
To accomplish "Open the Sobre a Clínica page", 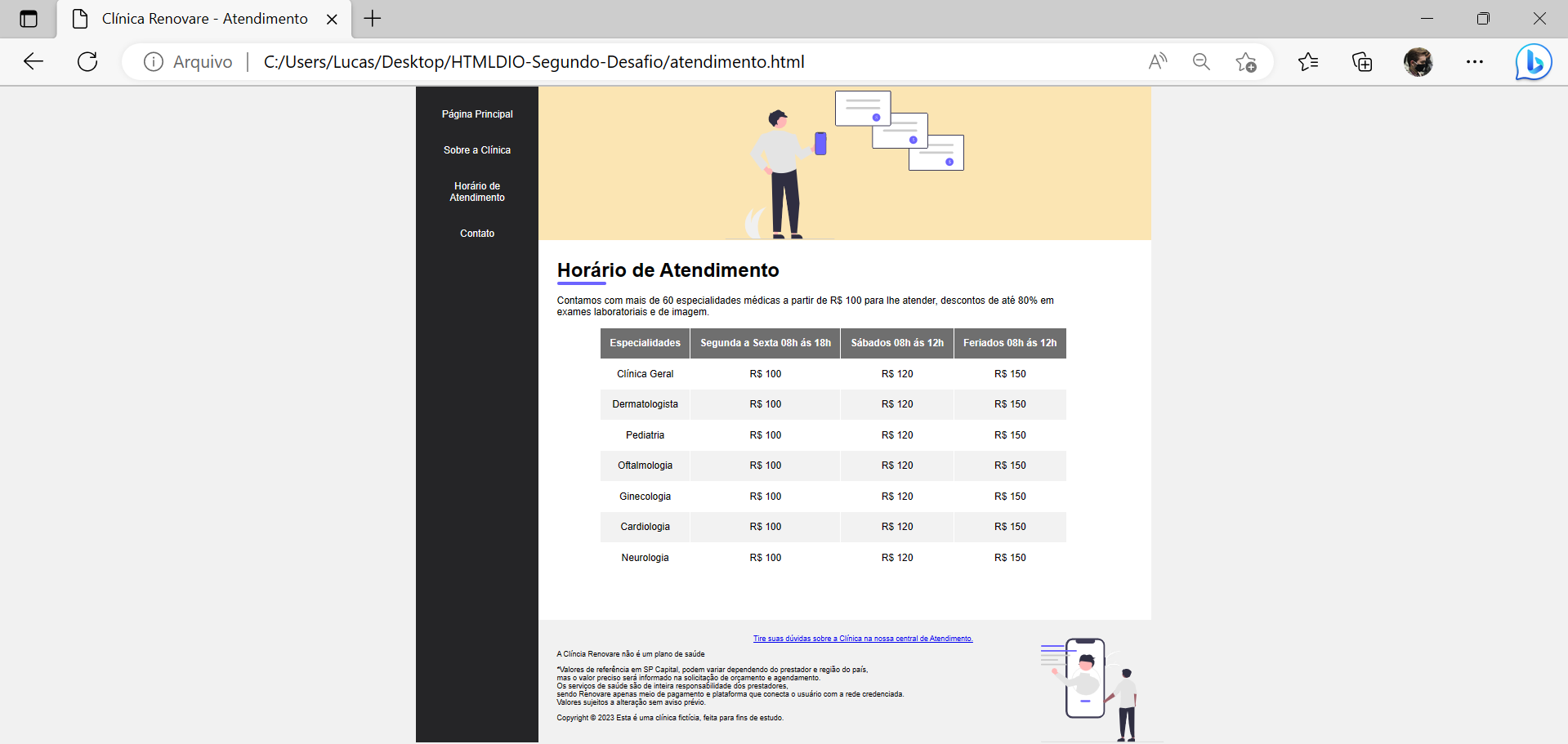I will [x=476, y=149].
